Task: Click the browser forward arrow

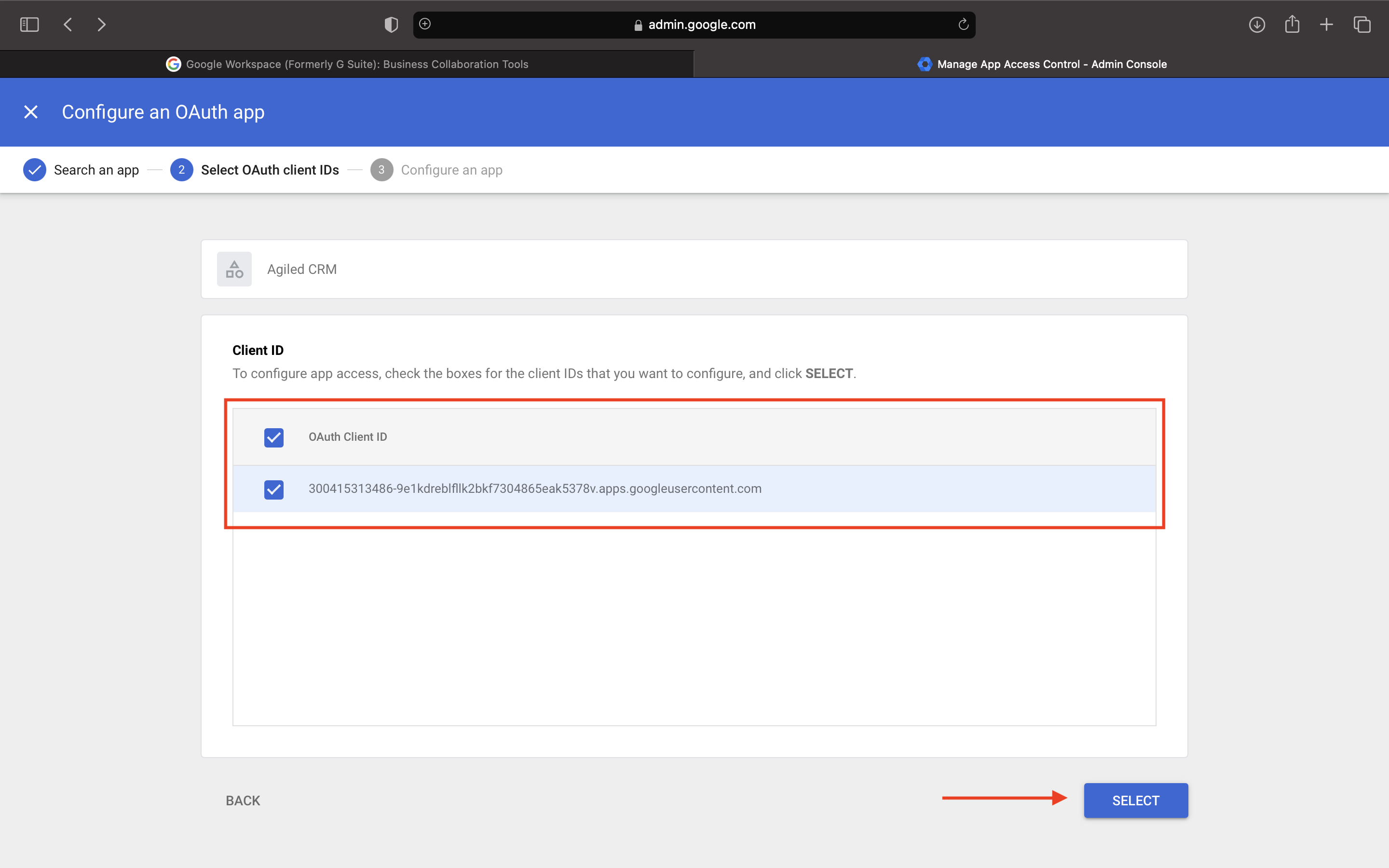Action: (102, 25)
